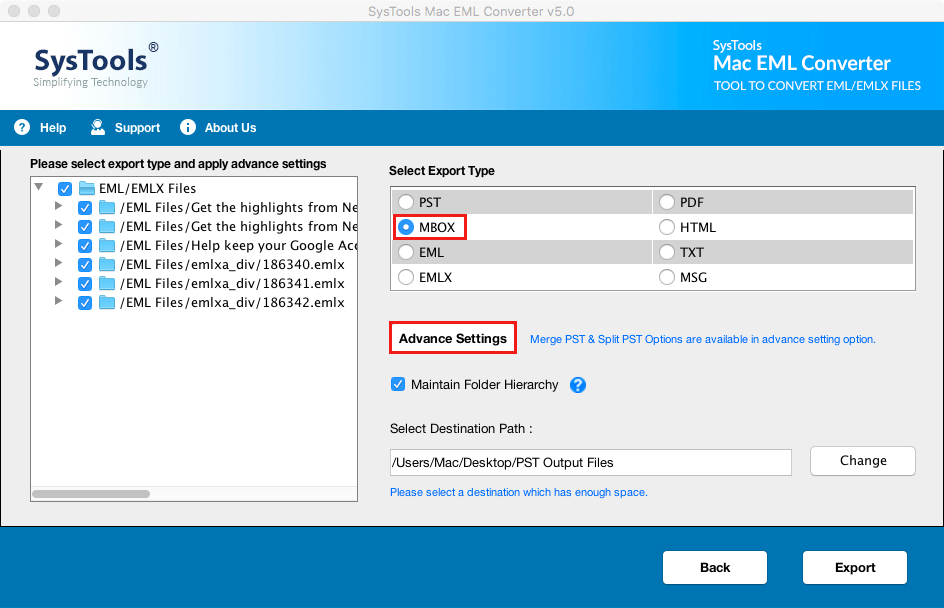Viewport: 944px width, 608px height.
Task: Uncheck the EML/EMLX Files root checkbox
Action: (65, 189)
